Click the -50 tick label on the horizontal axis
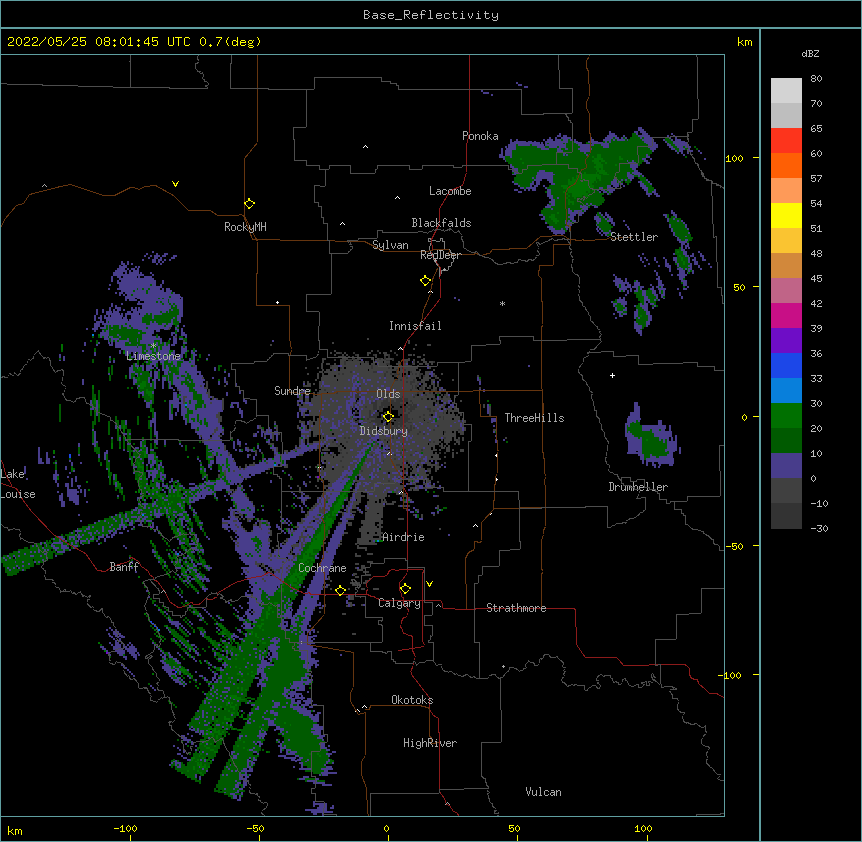This screenshot has height=842, width=862. tap(255, 828)
